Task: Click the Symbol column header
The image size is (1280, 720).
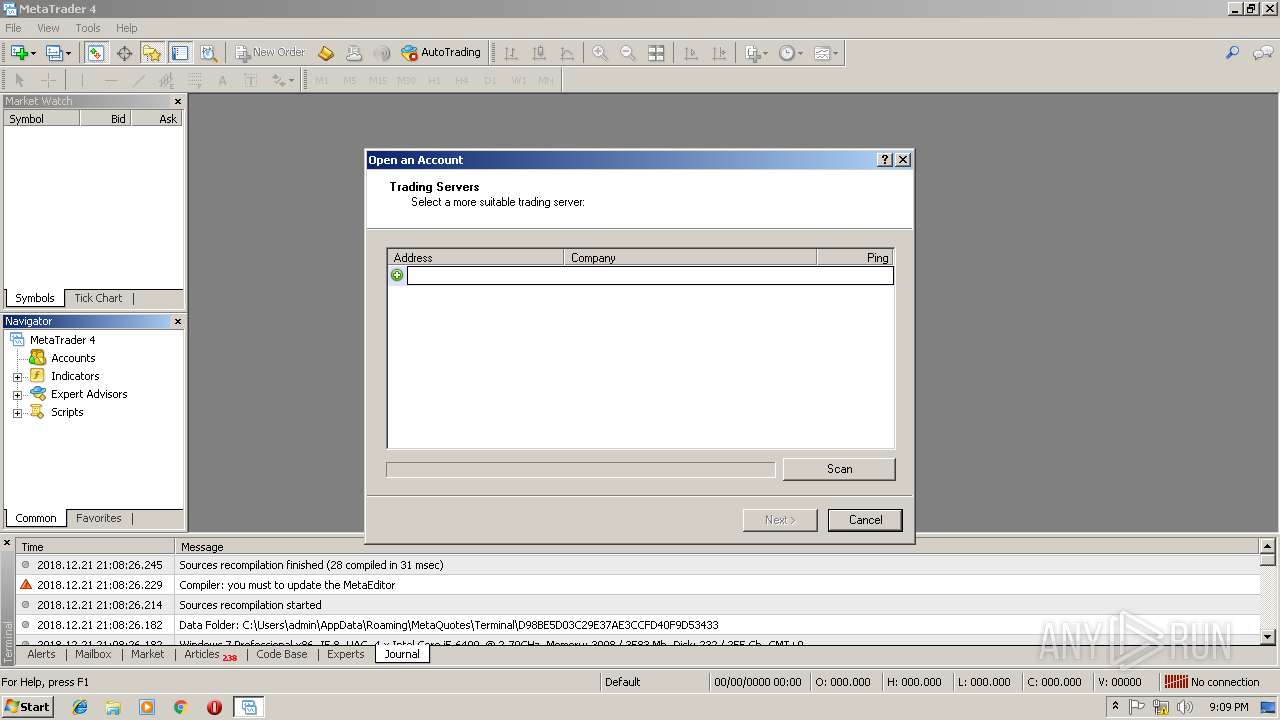Action: (41, 118)
